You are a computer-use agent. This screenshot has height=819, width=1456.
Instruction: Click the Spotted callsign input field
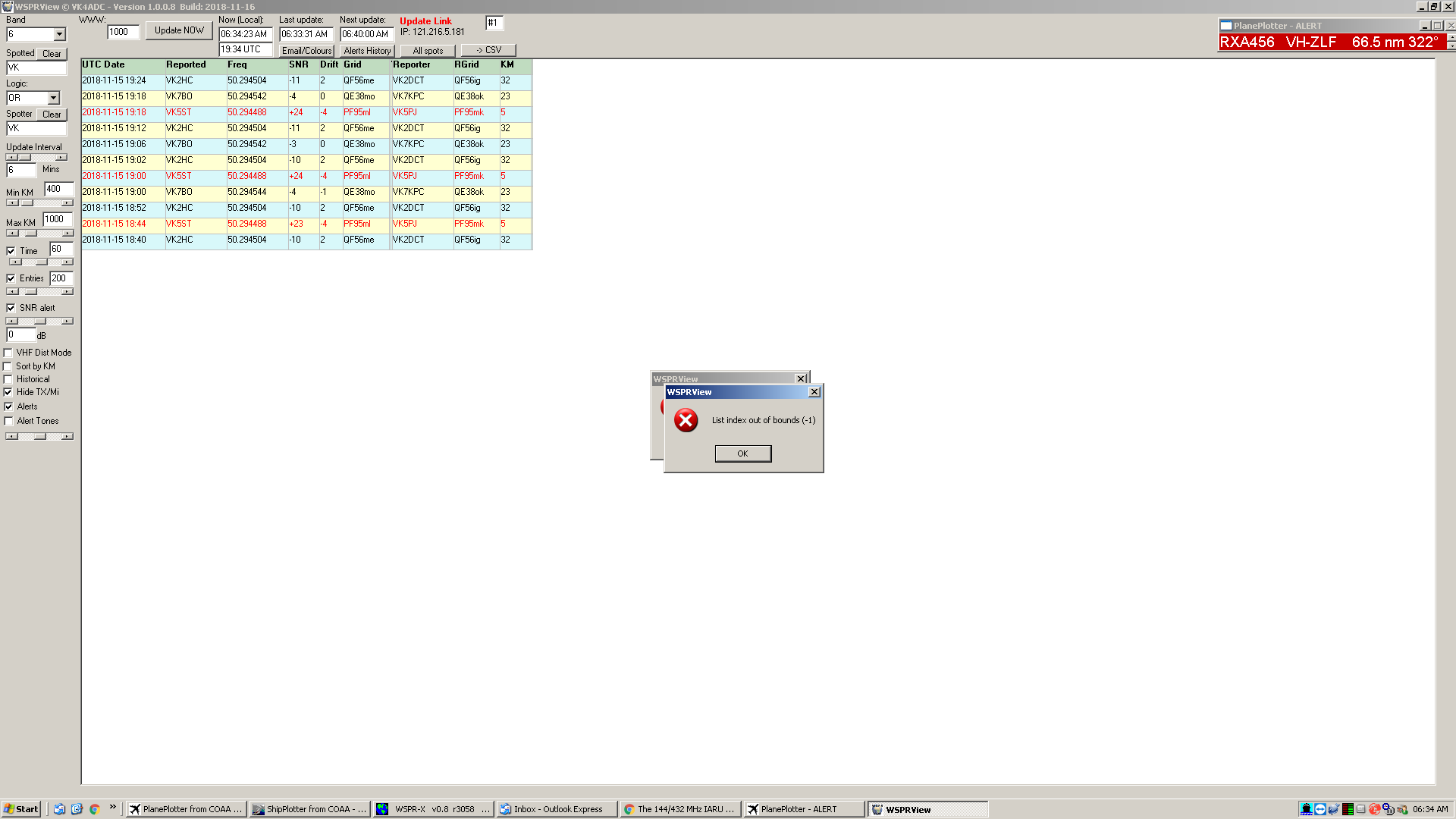[x=36, y=67]
